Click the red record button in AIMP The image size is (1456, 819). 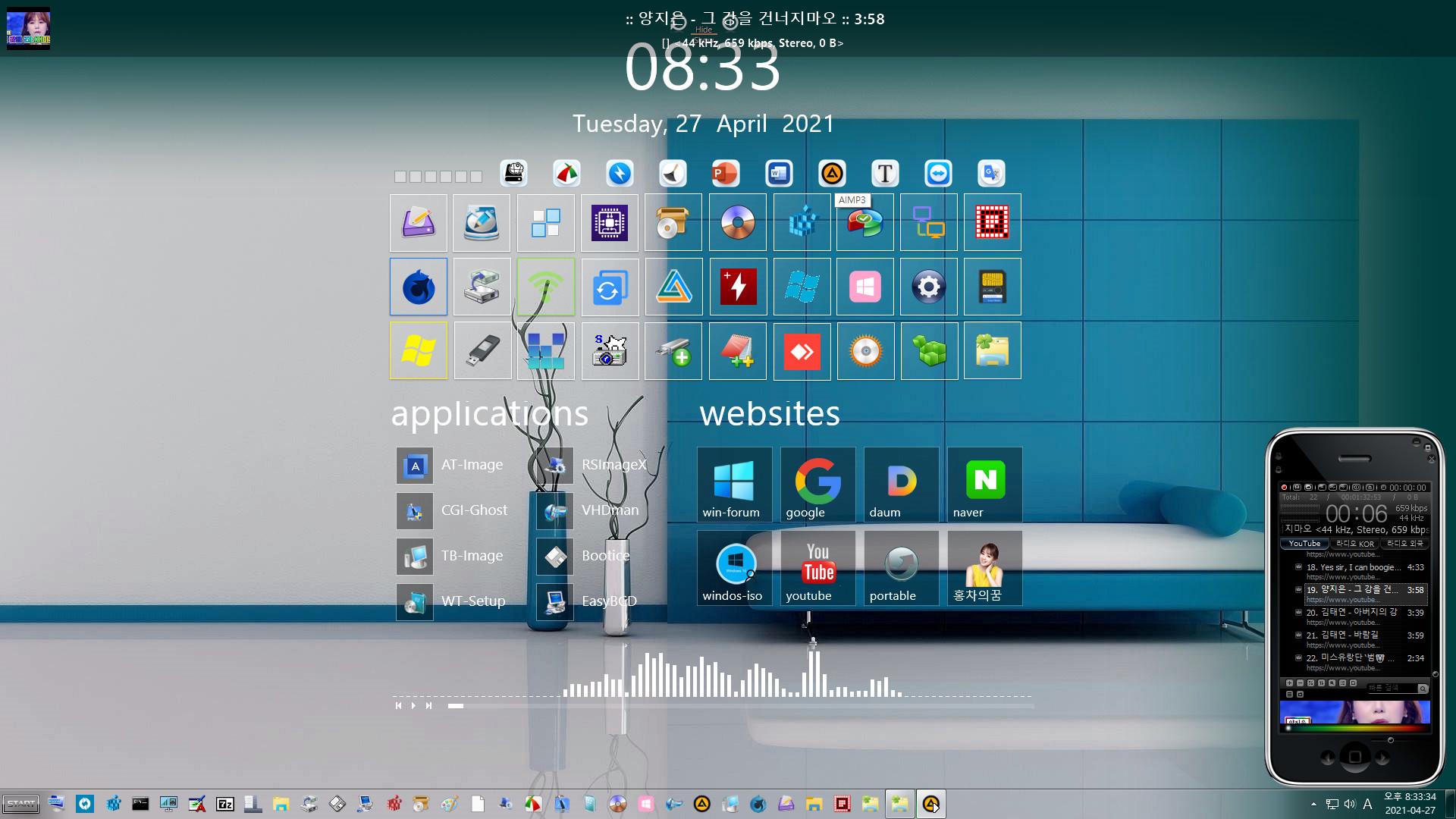(1284, 488)
